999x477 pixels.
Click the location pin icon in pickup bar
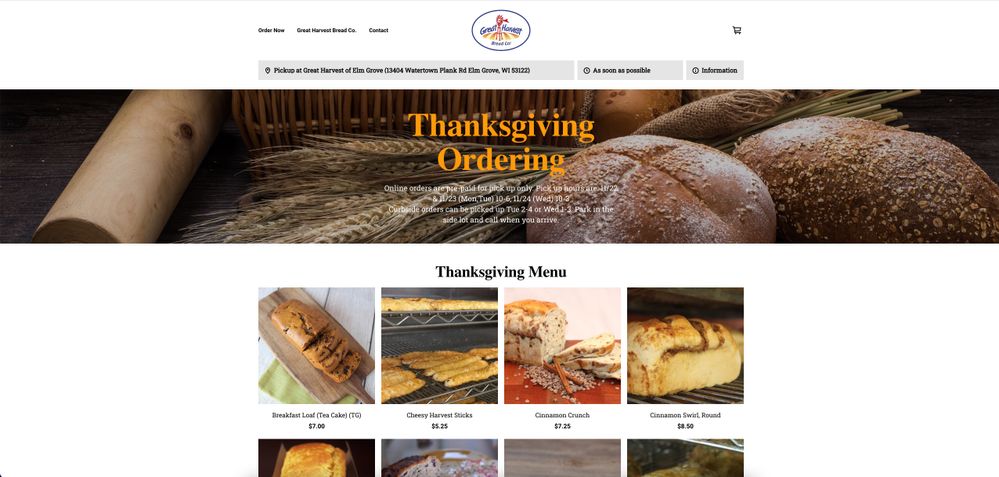[x=268, y=71]
